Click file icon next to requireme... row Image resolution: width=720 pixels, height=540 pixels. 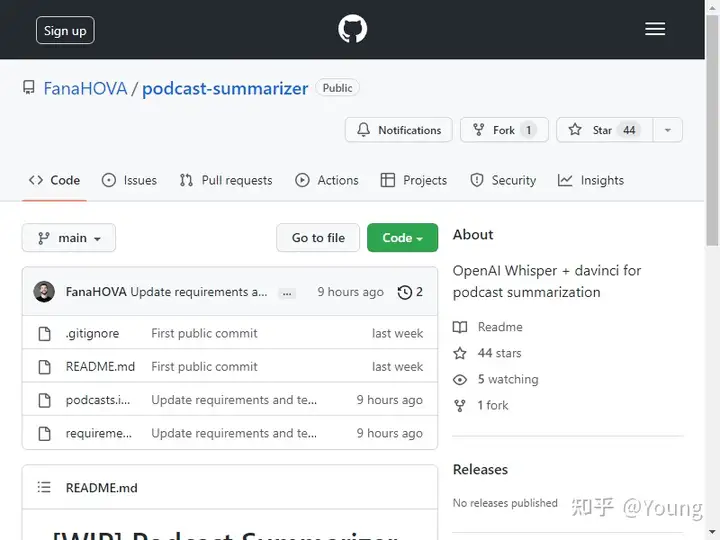click(x=45, y=433)
